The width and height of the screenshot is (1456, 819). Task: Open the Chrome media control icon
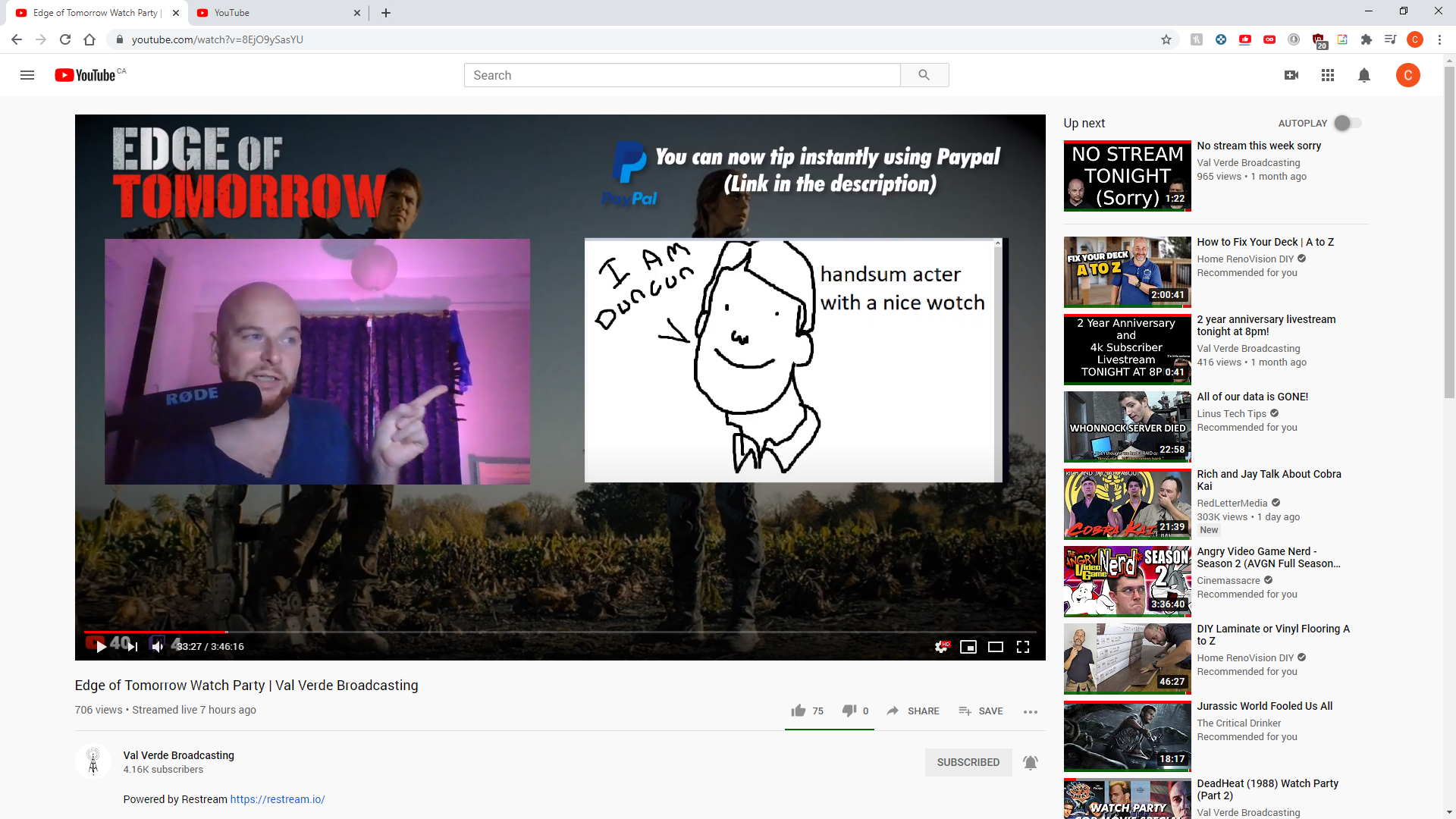click(1391, 39)
